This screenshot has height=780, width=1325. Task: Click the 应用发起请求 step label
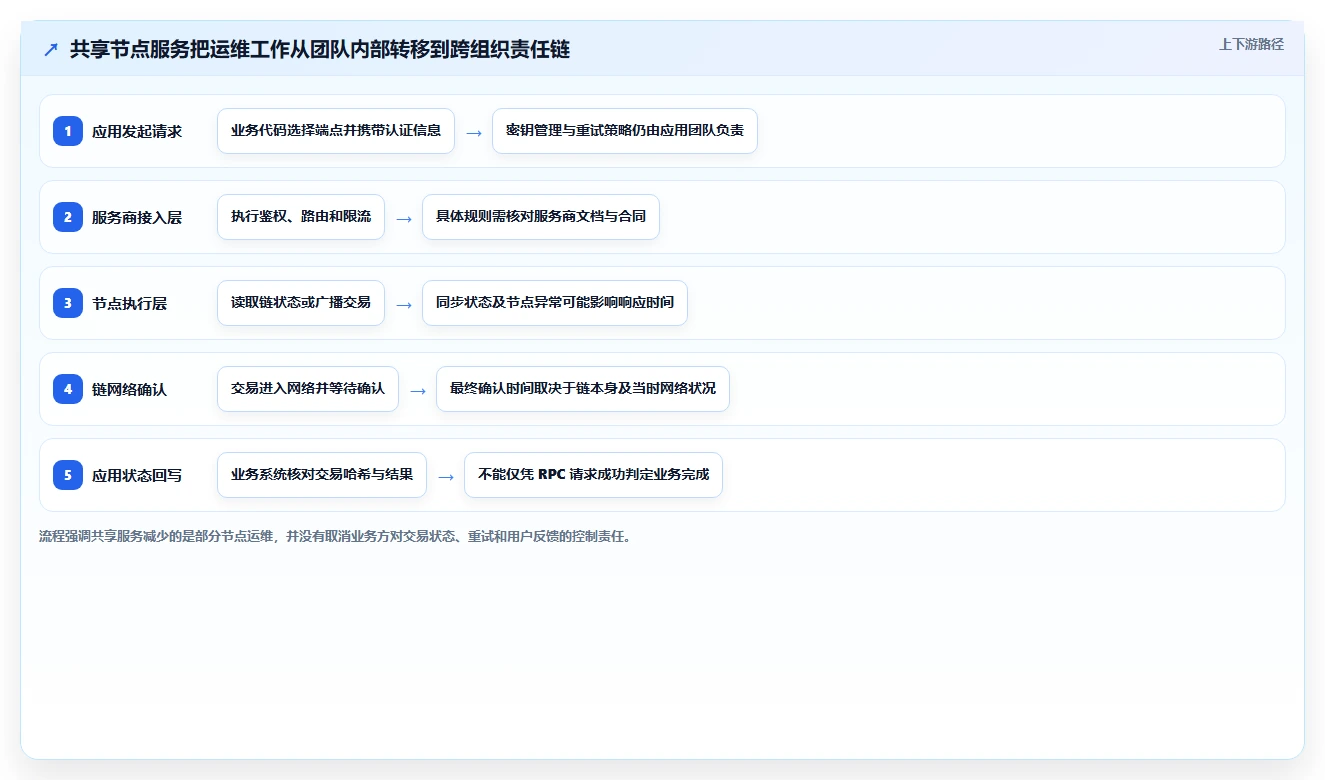click(137, 131)
